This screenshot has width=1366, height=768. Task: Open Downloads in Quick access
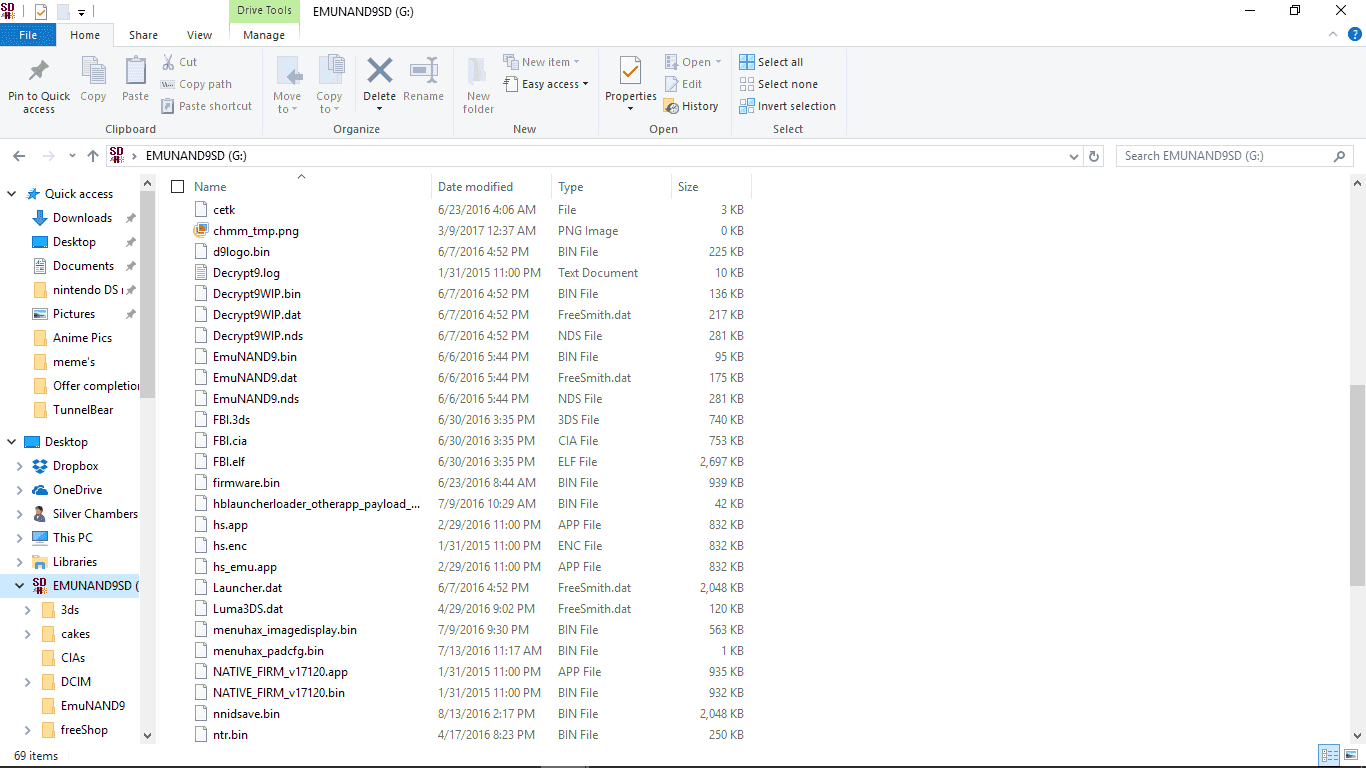(x=82, y=218)
